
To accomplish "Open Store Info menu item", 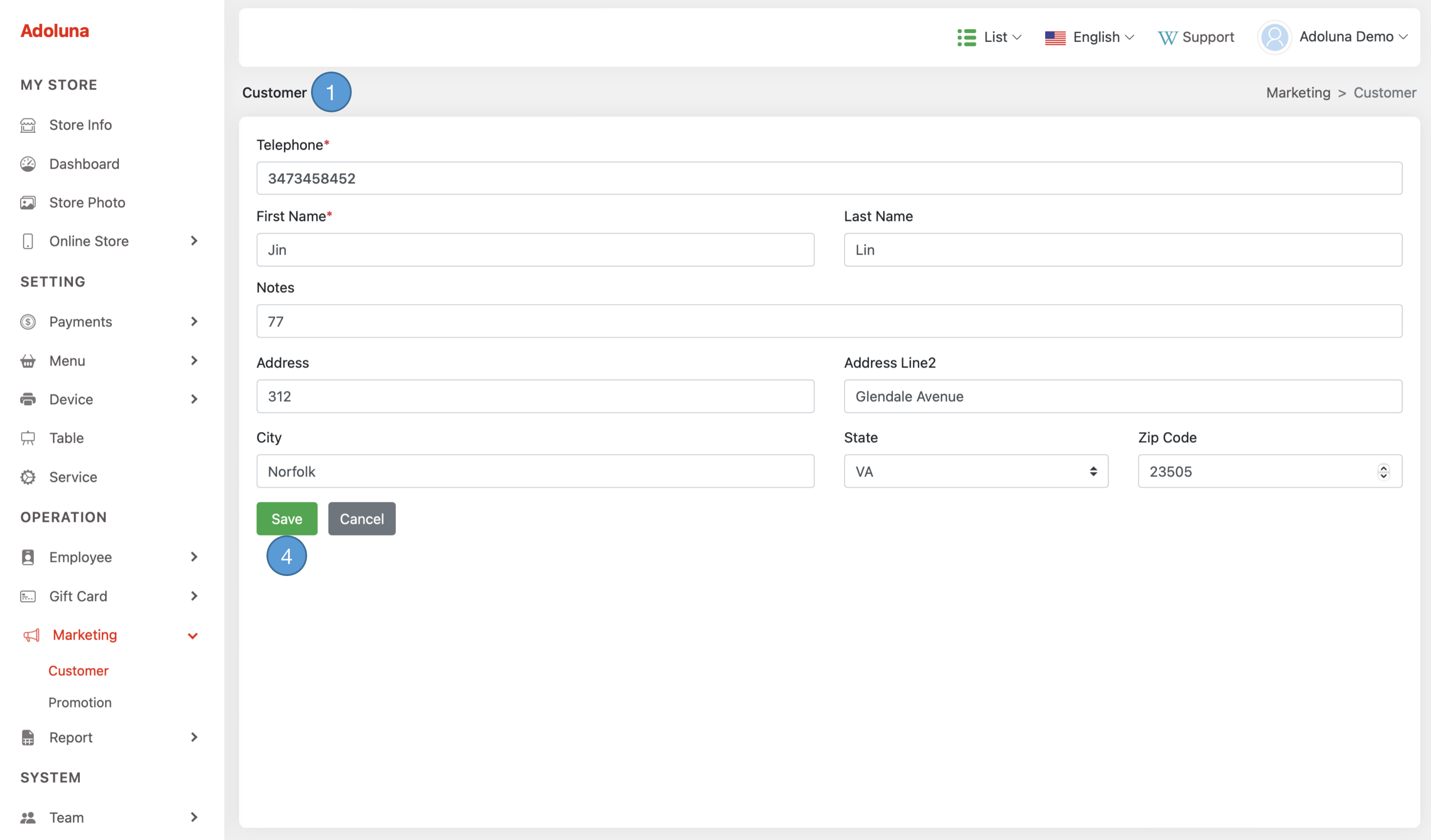I will (x=80, y=125).
